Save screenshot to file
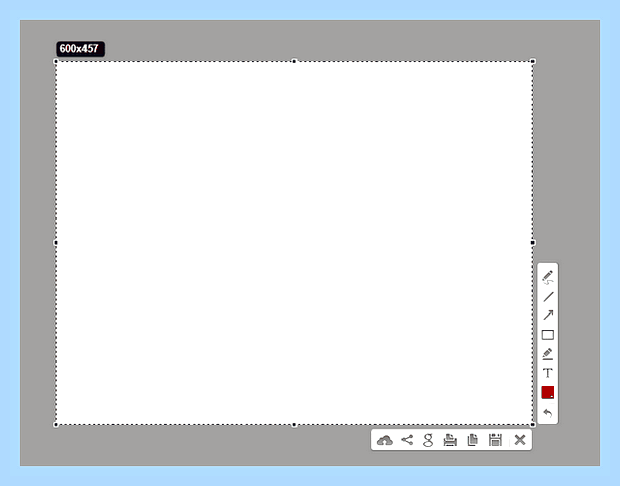Screen dimensions: 620x486 pos(495,440)
